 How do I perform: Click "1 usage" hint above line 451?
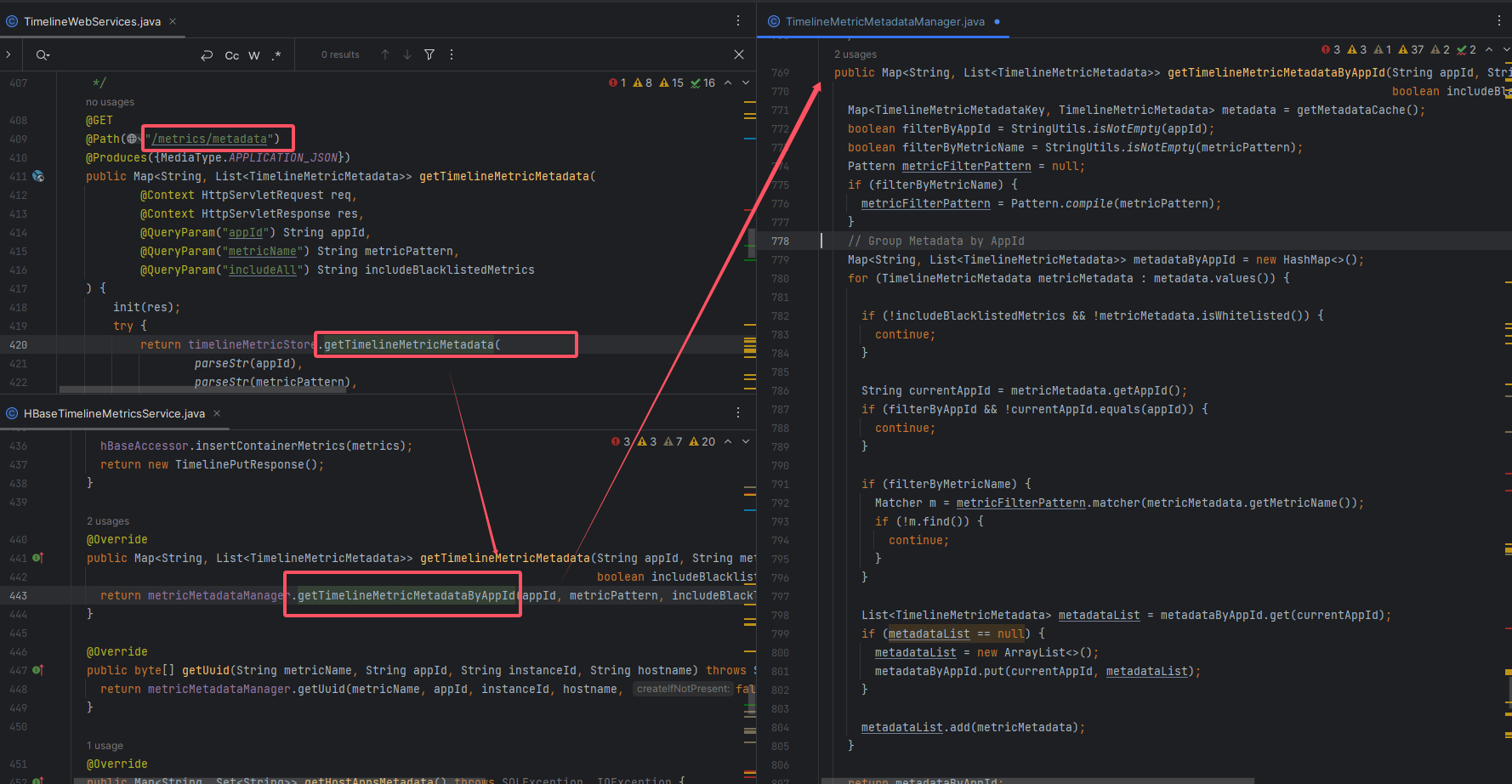pyautogui.click(x=105, y=746)
